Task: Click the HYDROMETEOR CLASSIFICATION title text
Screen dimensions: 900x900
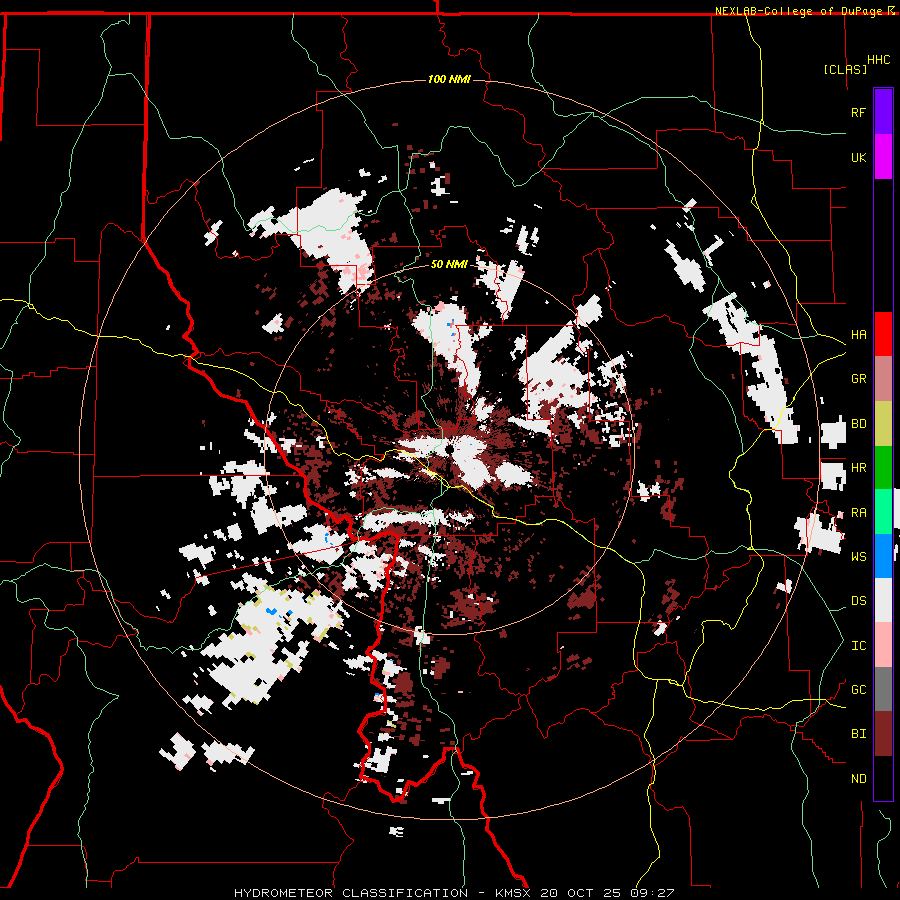Action: [351, 893]
